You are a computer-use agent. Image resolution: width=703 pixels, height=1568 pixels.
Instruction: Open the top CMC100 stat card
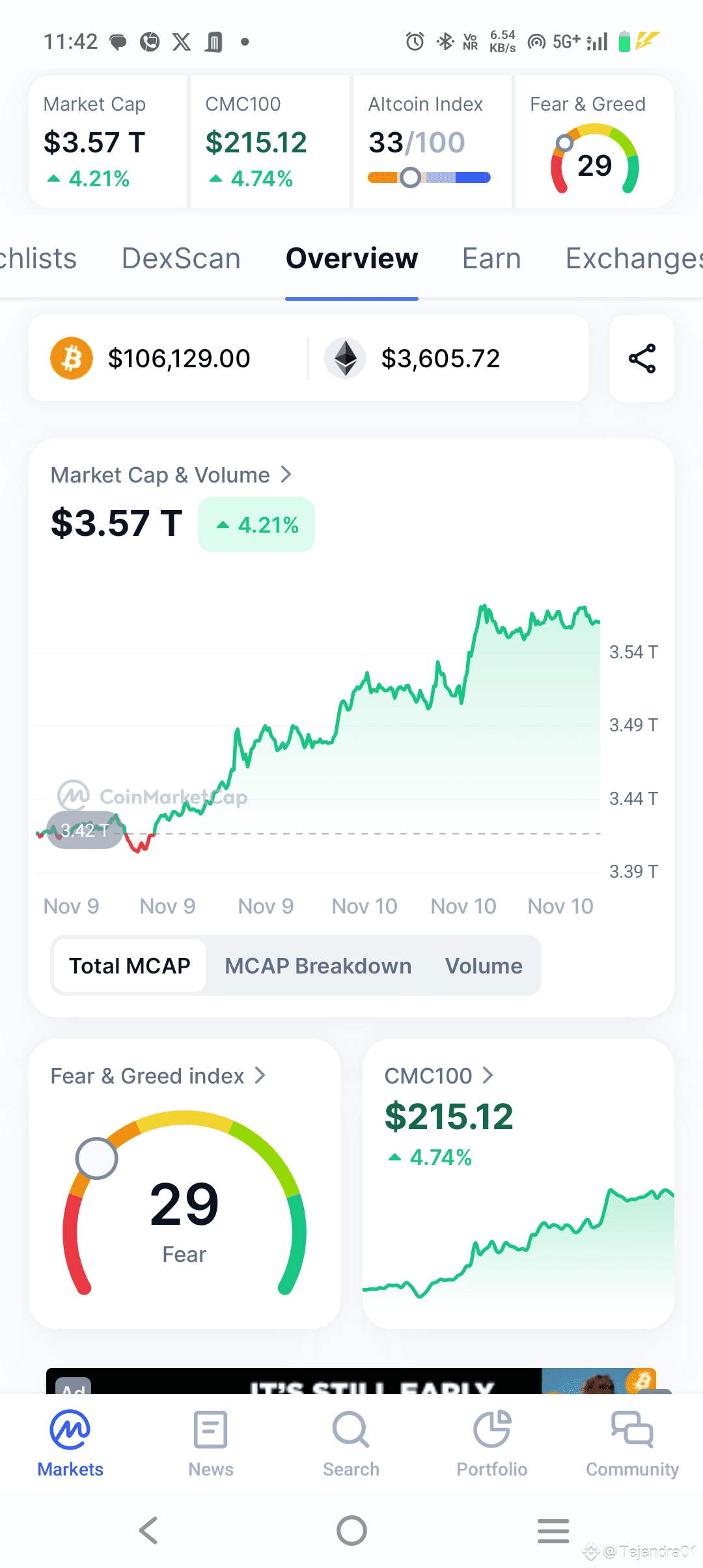270,142
